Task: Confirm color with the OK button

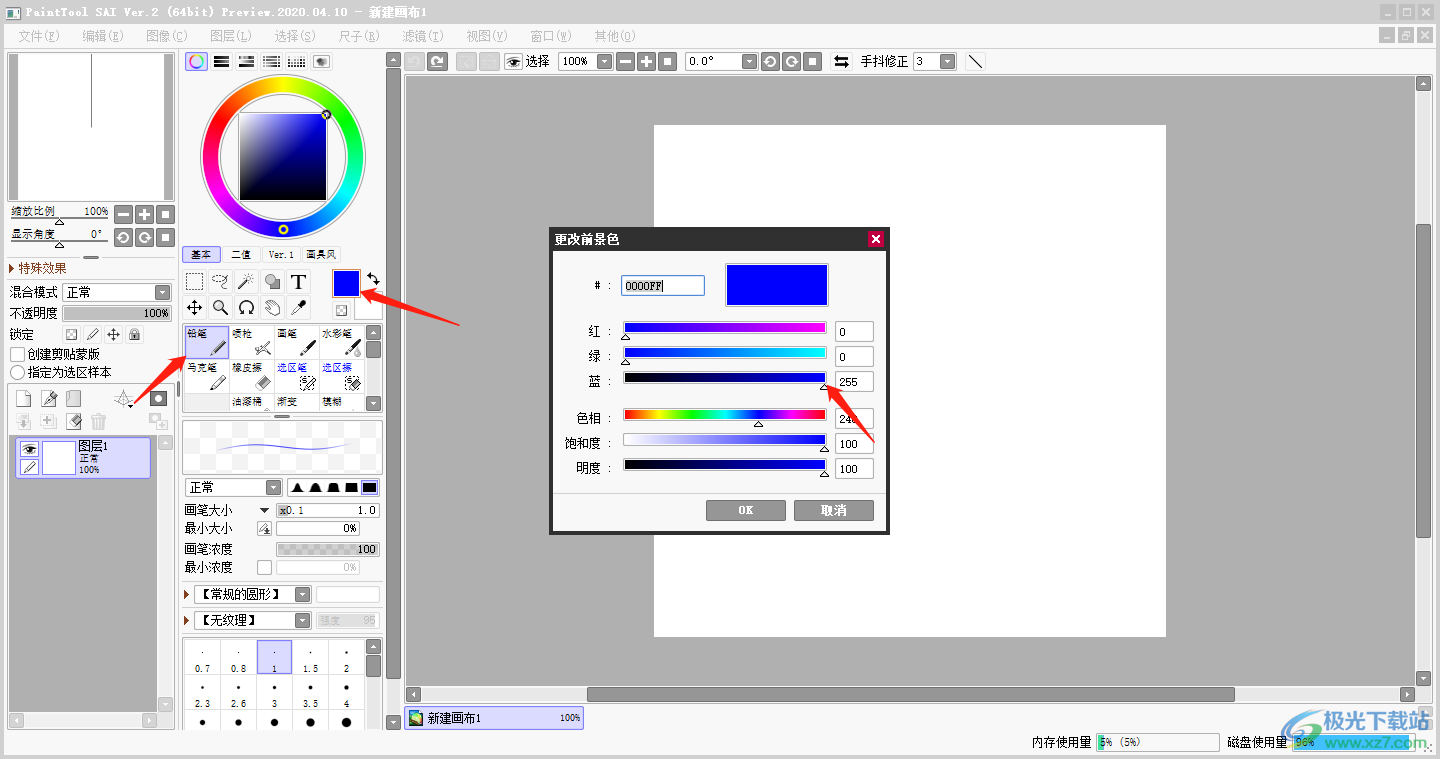Action: (x=745, y=510)
